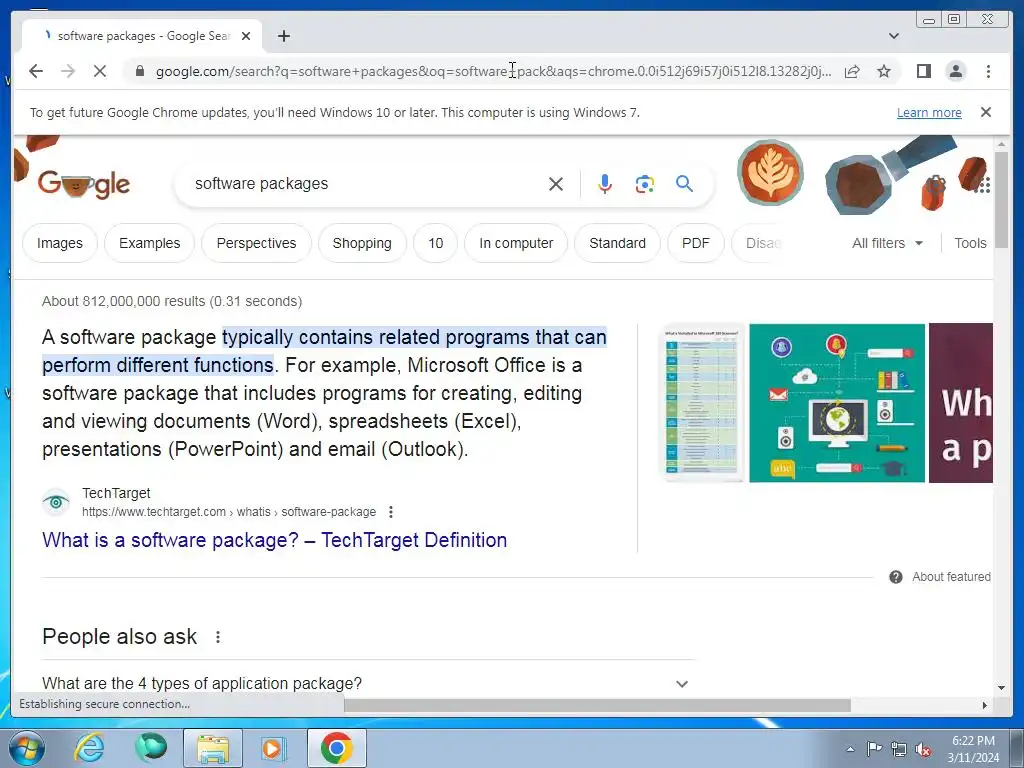Viewport: 1024px width, 768px height.
Task: Dismiss the Chrome update notification bar
Action: (986, 112)
